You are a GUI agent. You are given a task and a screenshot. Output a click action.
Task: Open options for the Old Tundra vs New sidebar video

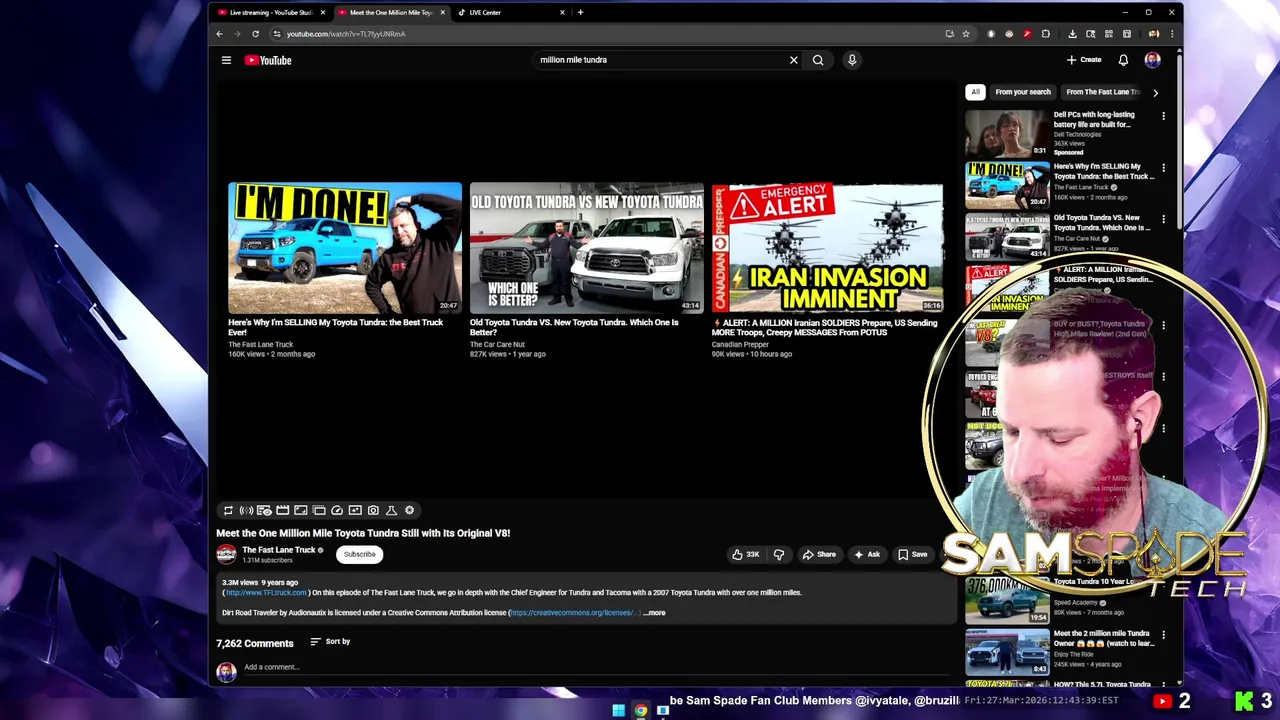pos(1163,219)
